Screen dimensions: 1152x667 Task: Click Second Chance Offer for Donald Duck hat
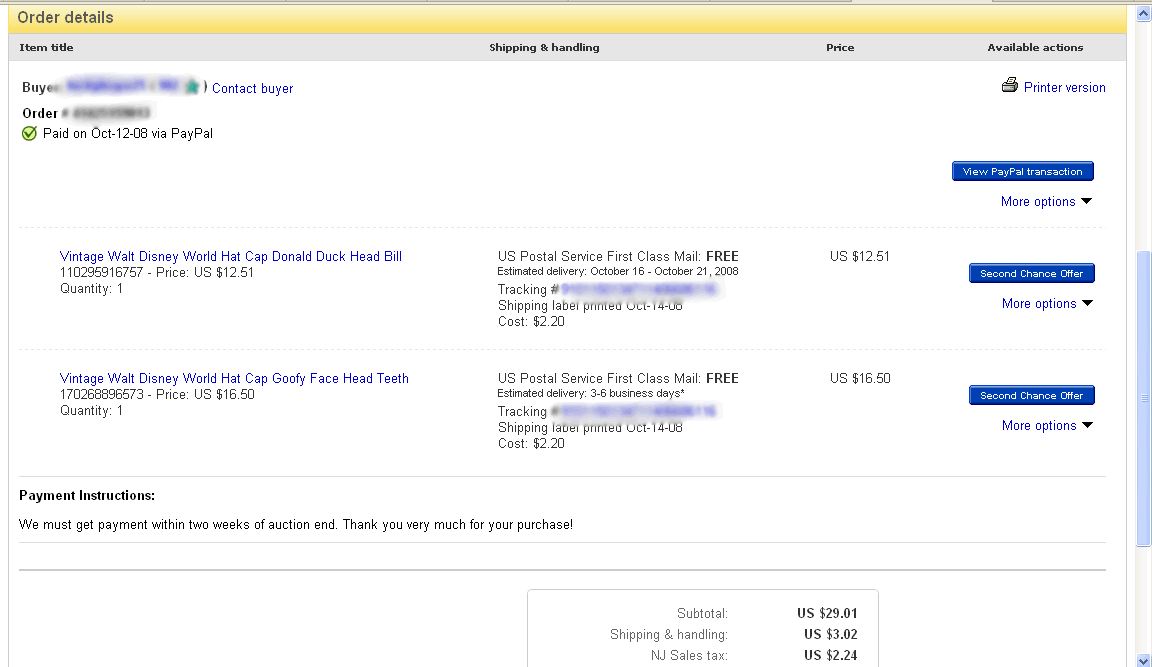(1032, 273)
